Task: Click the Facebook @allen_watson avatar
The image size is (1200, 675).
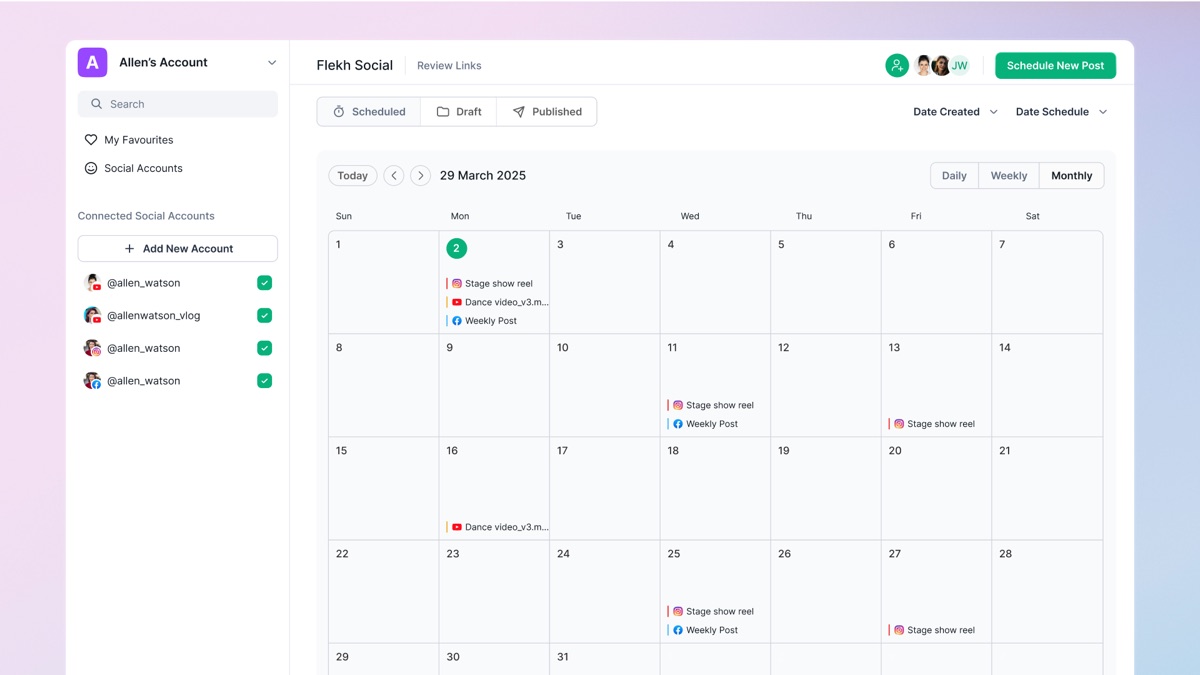Action: pyautogui.click(x=92, y=381)
